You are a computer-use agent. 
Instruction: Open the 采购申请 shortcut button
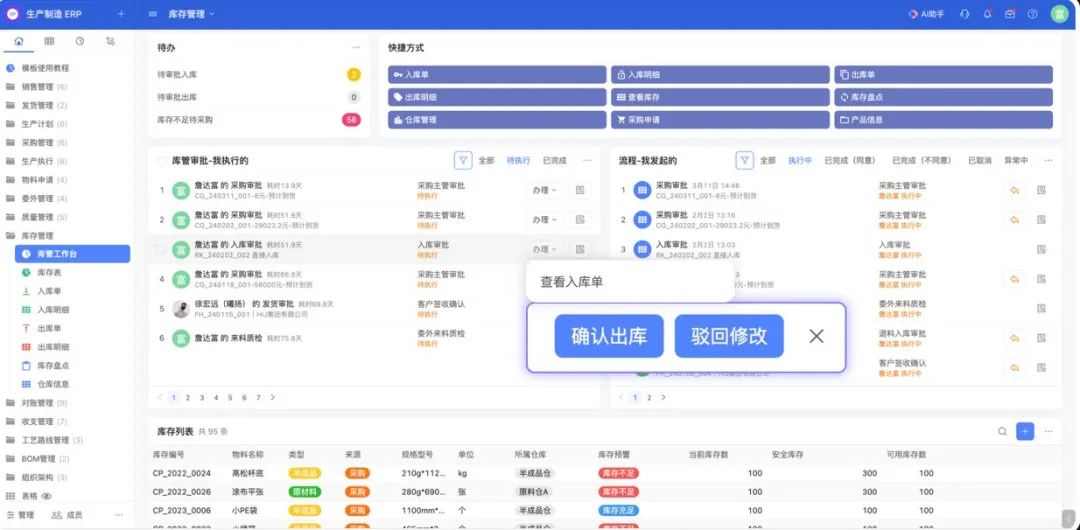click(720, 120)
